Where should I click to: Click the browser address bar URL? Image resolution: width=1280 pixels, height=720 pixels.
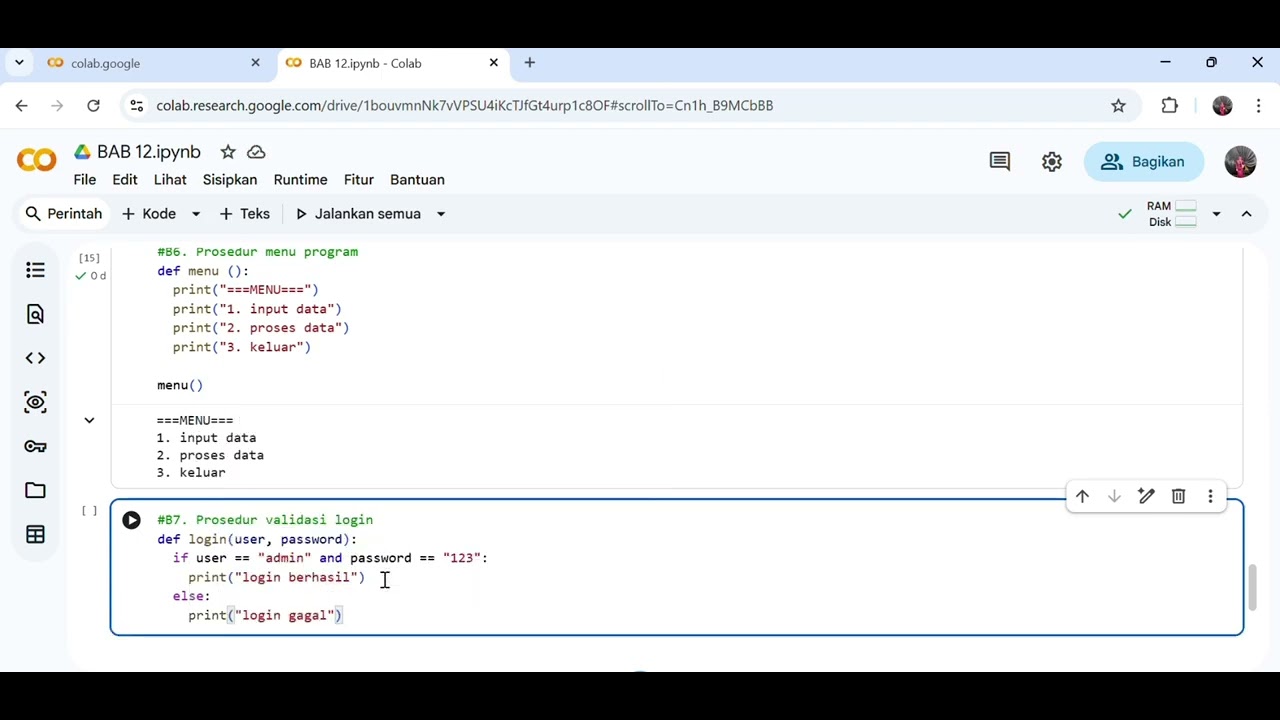coord(464,105)
